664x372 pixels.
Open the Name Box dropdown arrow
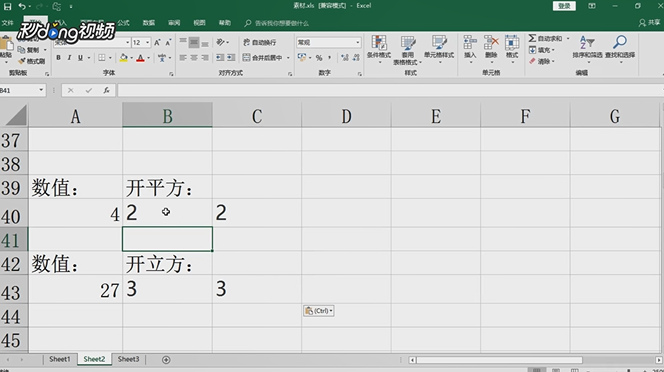tap(41, 90)
